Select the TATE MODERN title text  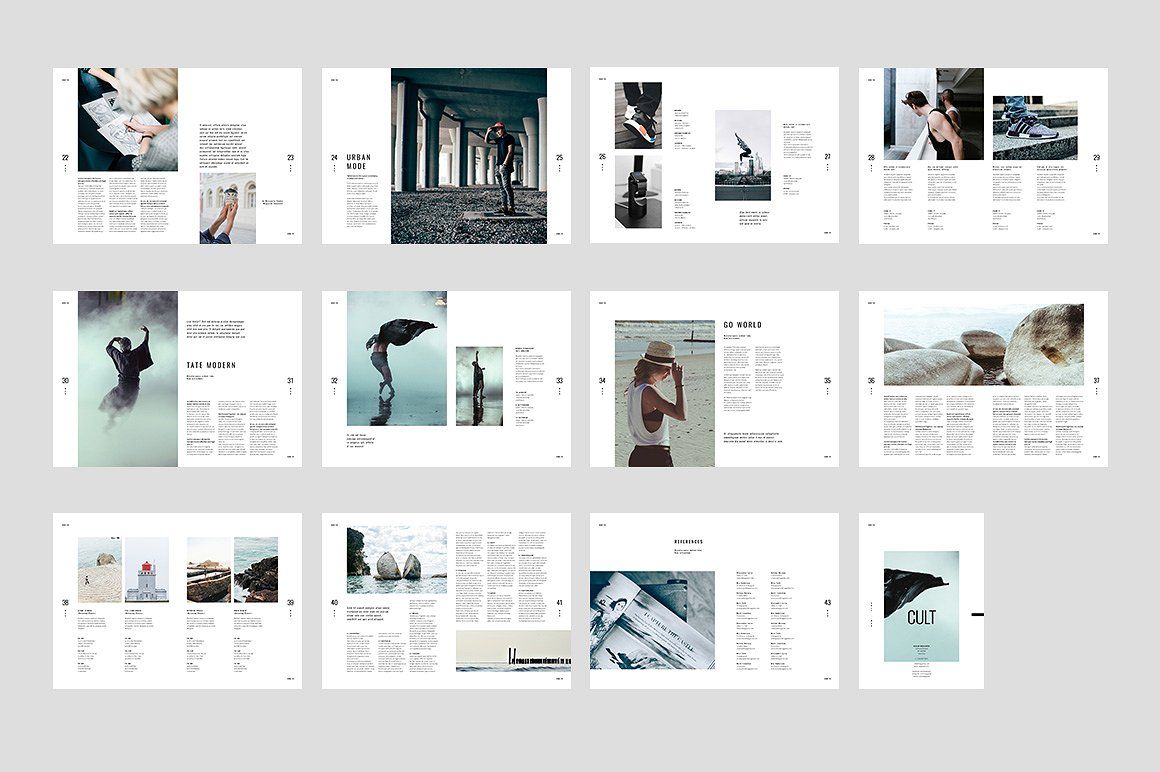(x=211, y=366)
